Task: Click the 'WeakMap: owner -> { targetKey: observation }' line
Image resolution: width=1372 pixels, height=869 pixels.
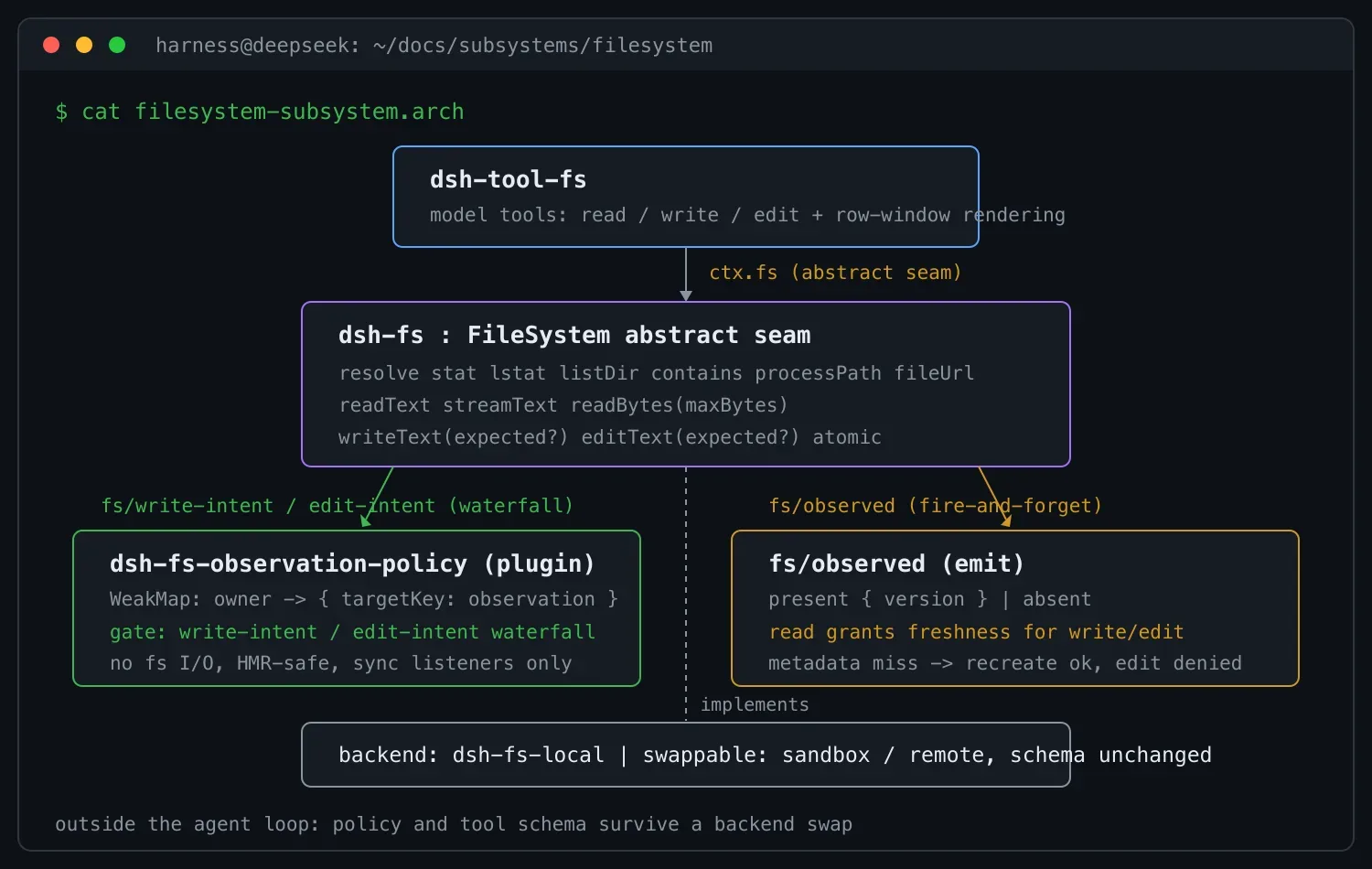Action: [364, 599]
